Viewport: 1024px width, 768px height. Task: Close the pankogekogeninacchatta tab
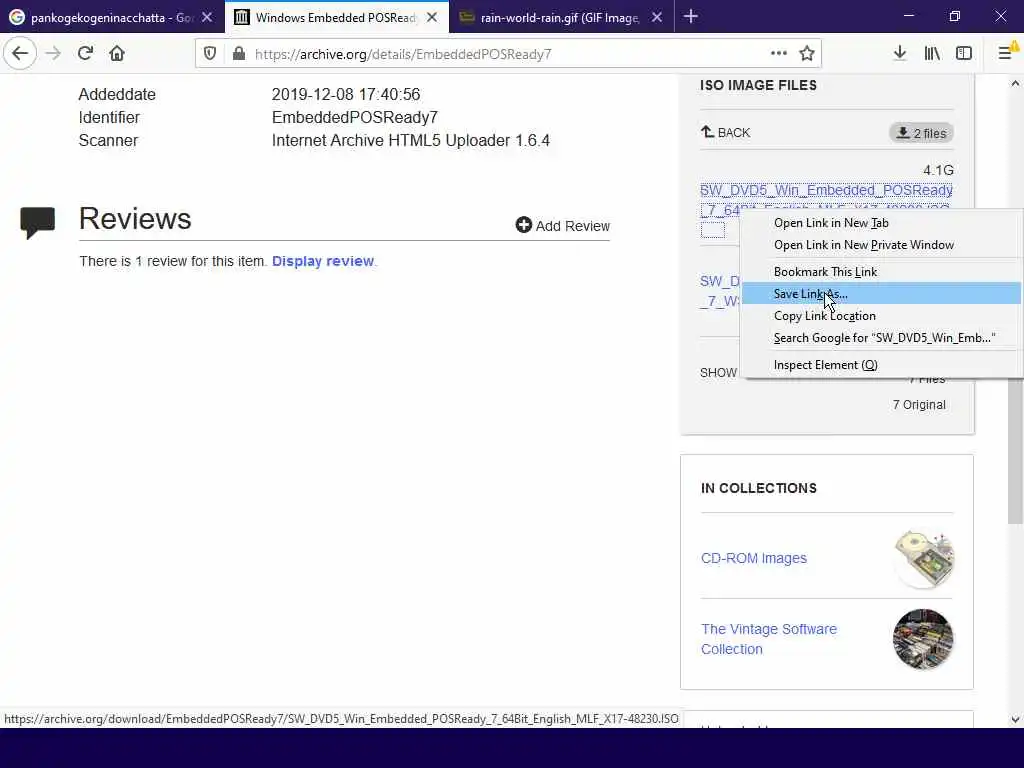(x=207, y=18)
